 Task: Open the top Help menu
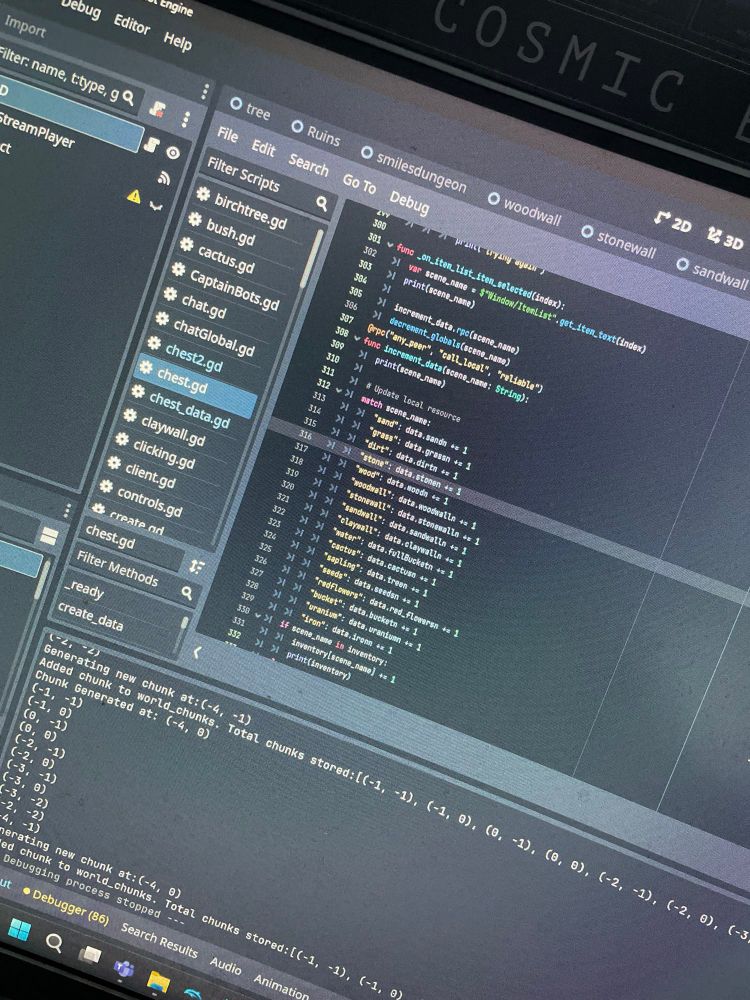click(x=177, y=41)
